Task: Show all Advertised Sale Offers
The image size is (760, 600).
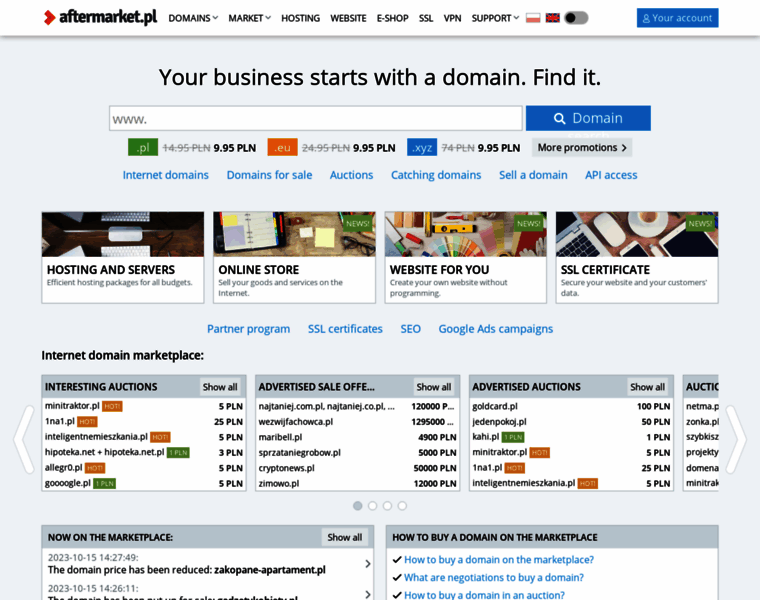Action: 434,387
